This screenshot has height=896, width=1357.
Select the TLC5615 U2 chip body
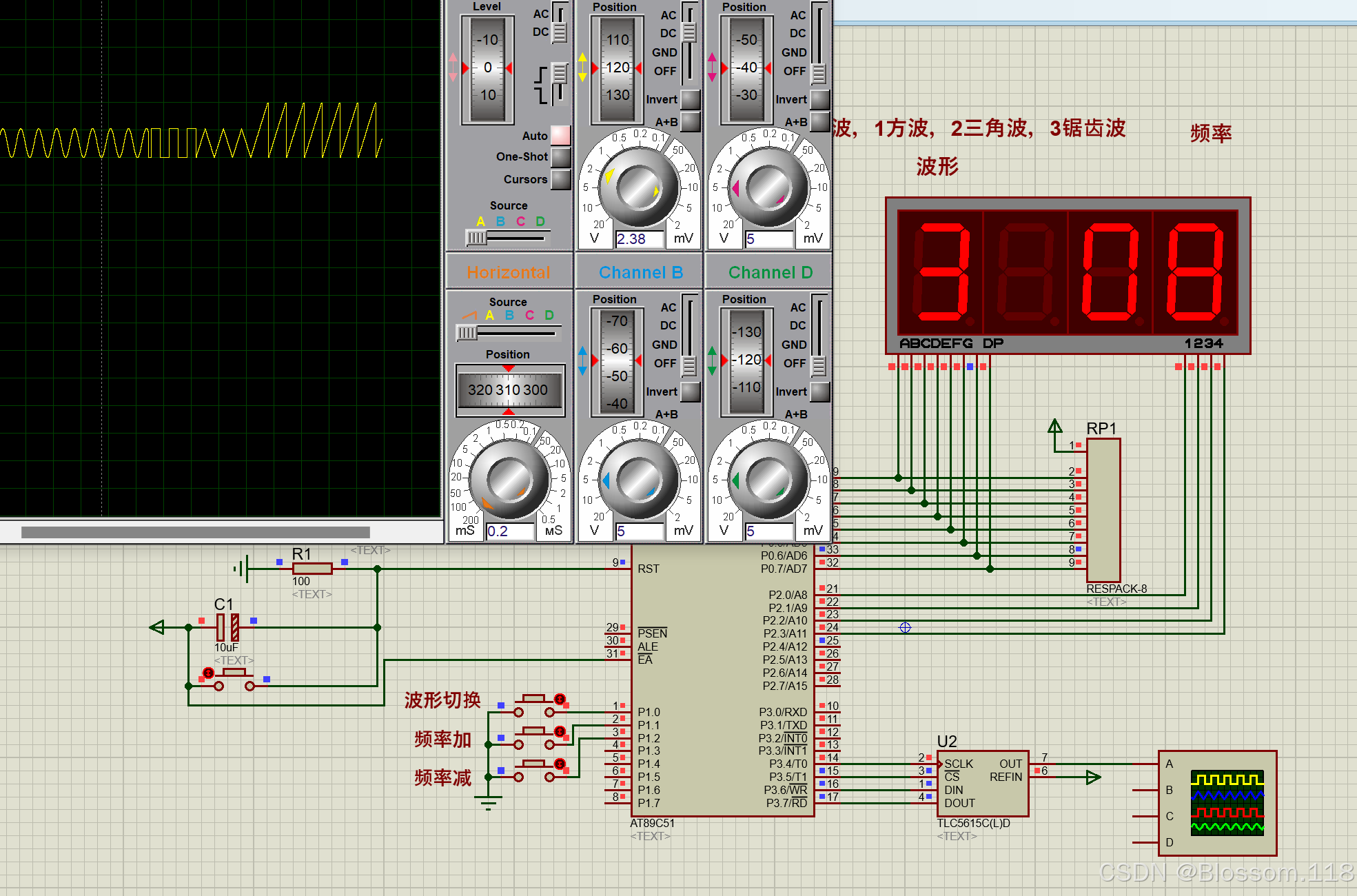[x=982, y=784]
